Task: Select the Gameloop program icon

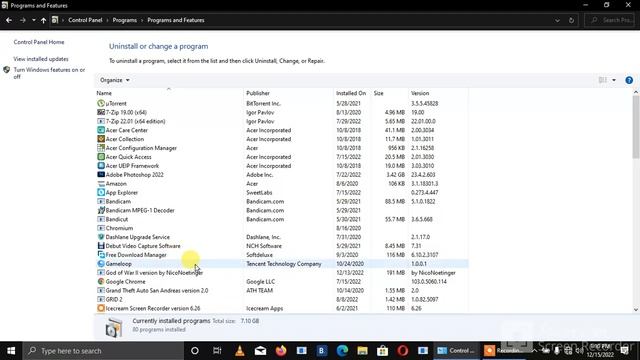Action: tap(101, 264)
